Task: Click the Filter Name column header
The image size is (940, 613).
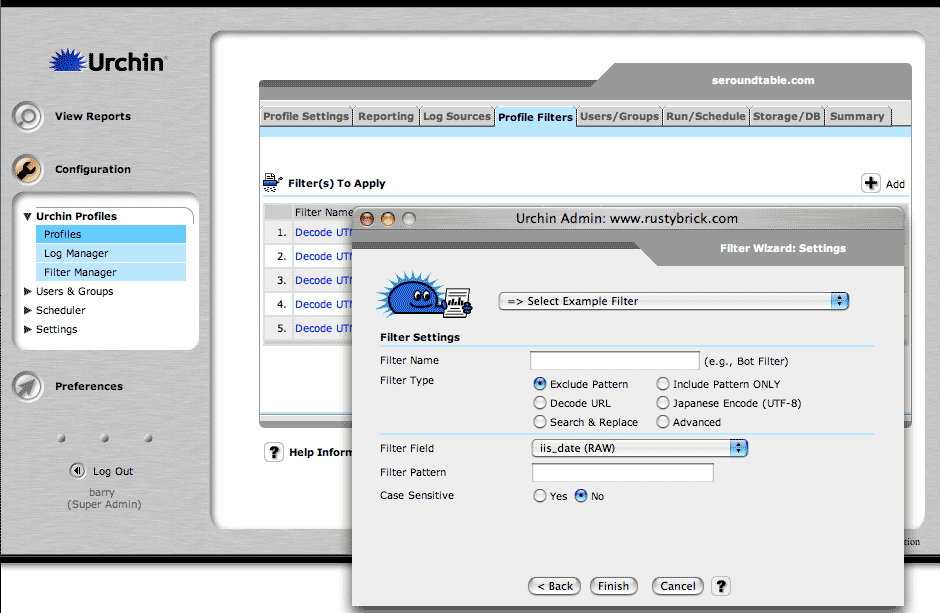Action: tap(323, 212)
